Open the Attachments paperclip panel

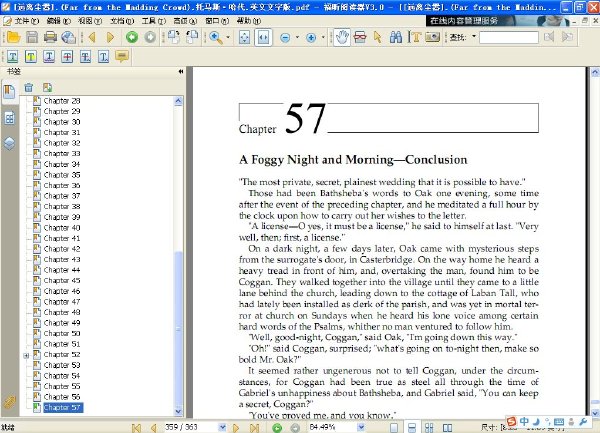(x=9, y=402)
